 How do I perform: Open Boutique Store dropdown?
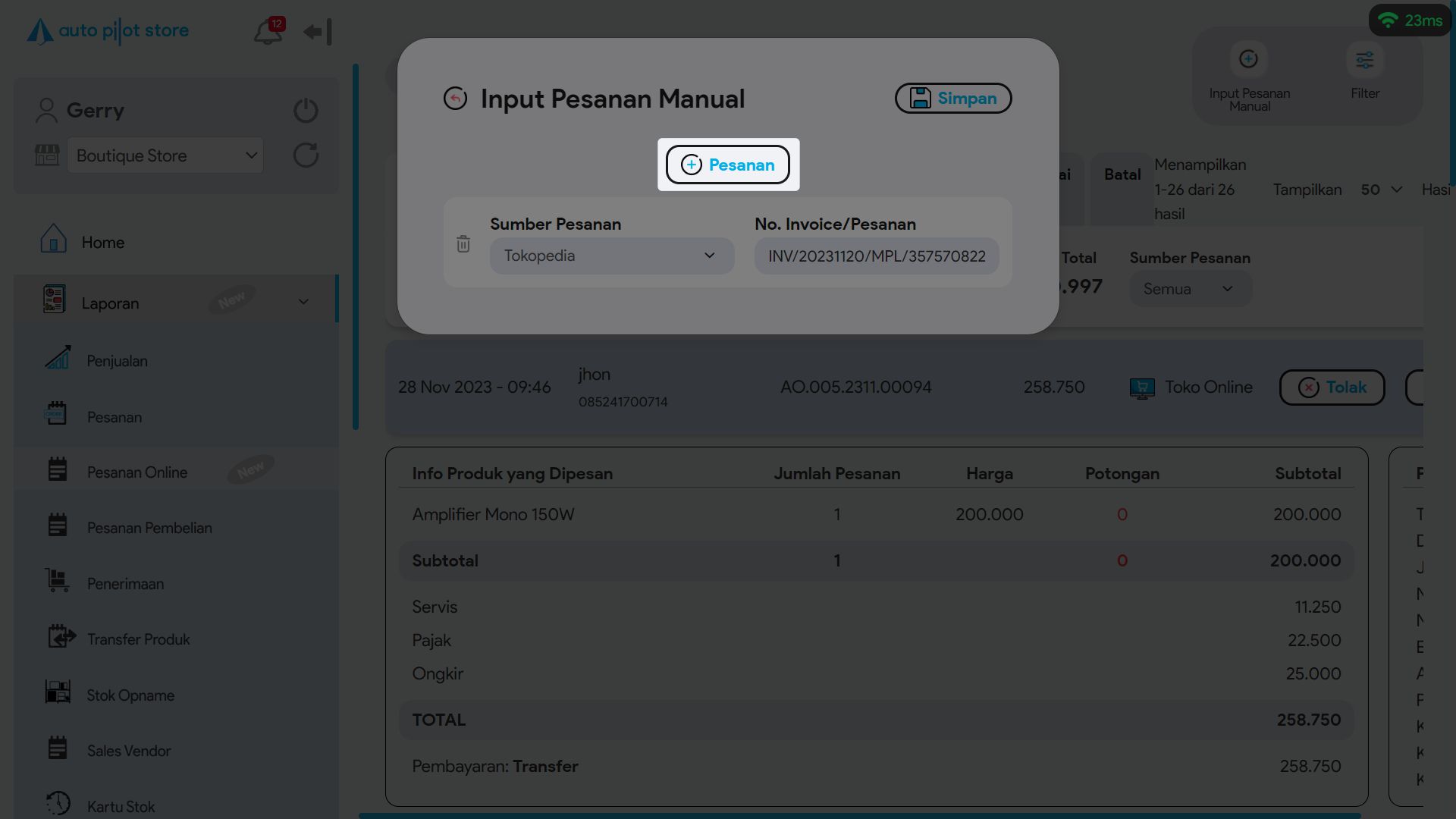click(x=165, y=155)
